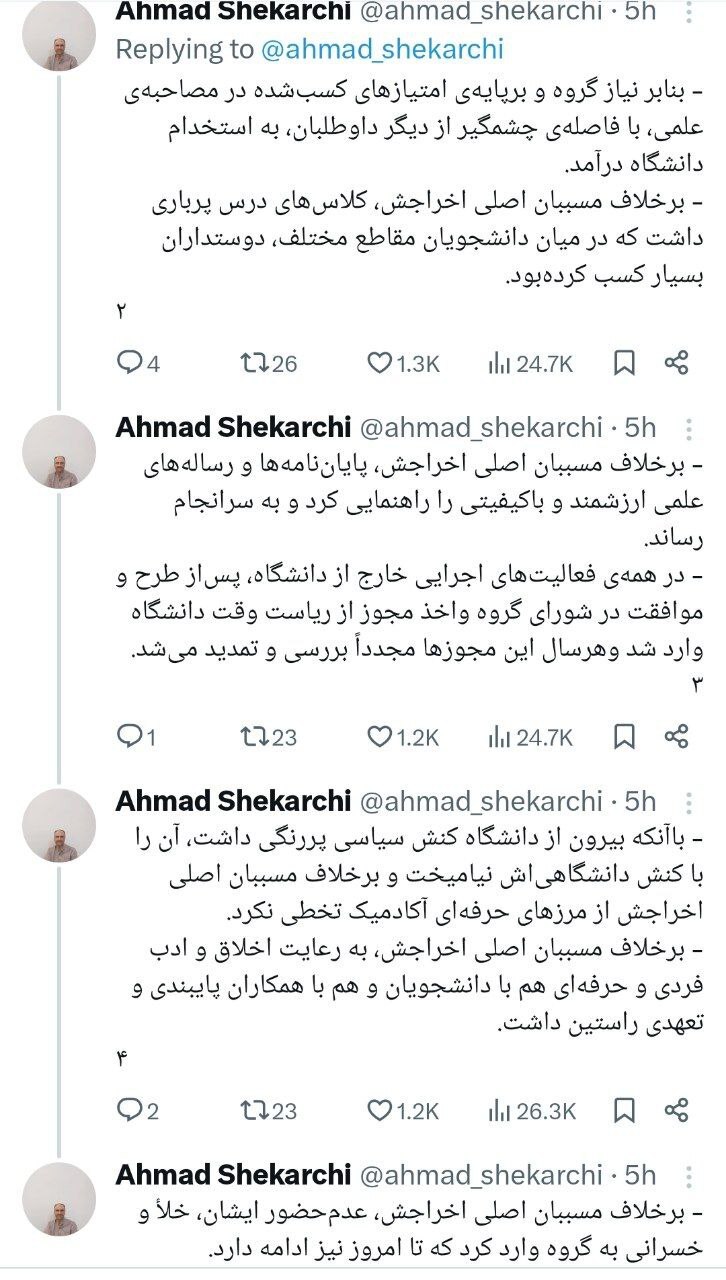
Task: Open more options menu on last tweet
Action: click(x=688, y=1175)
